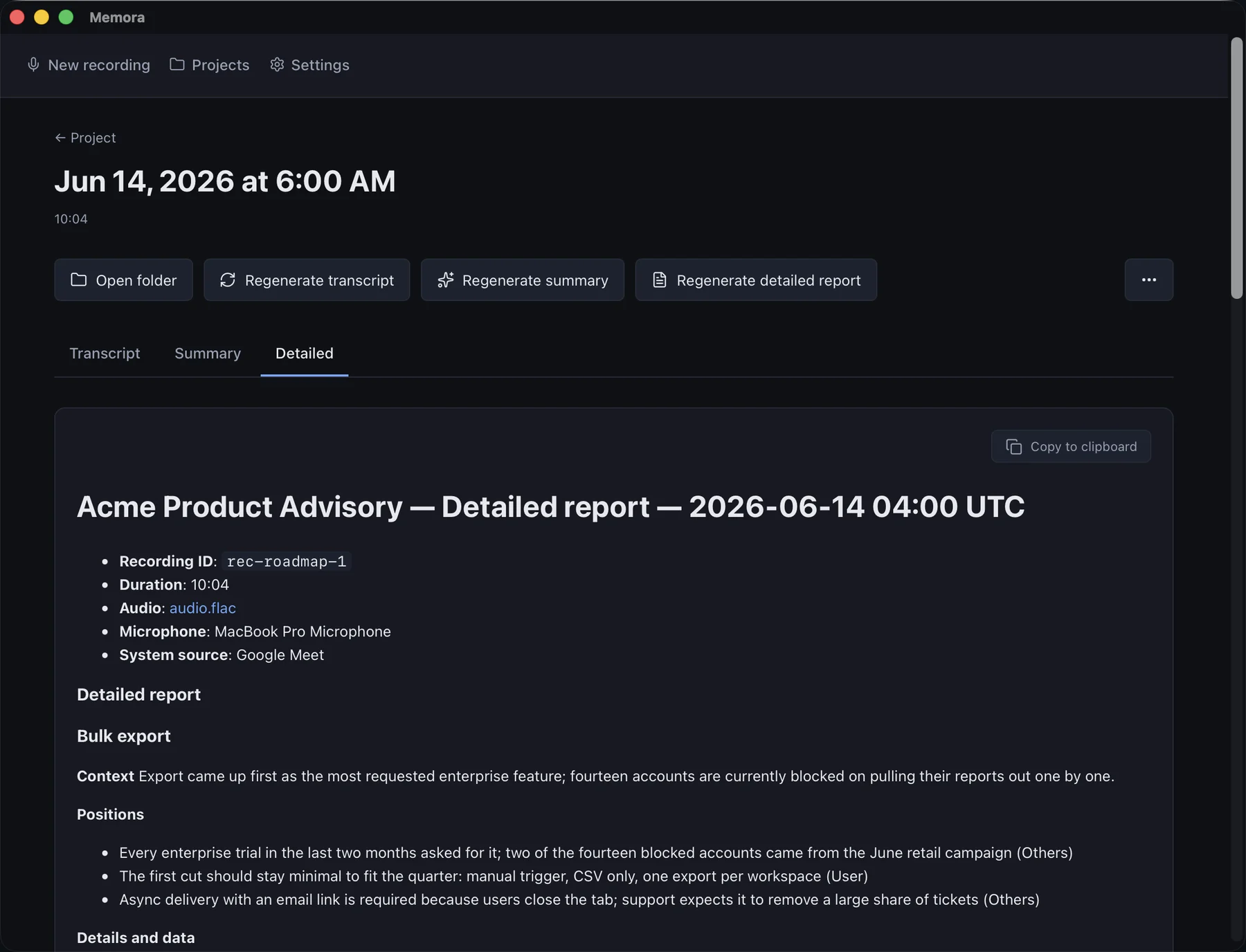The width and height of the screenshot is (1246, 952).
Task: Open the three-dots more options menu
Action: click(1148, 280)
